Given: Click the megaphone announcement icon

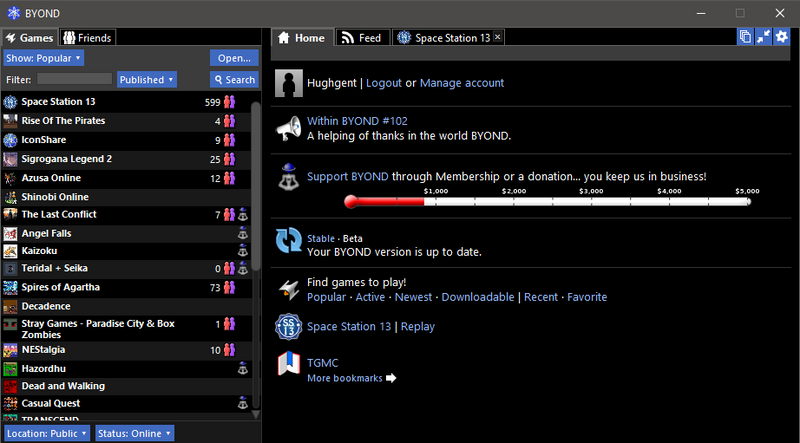Looking at the screenshot, I should pyautogui.click(x=289, y=129).
